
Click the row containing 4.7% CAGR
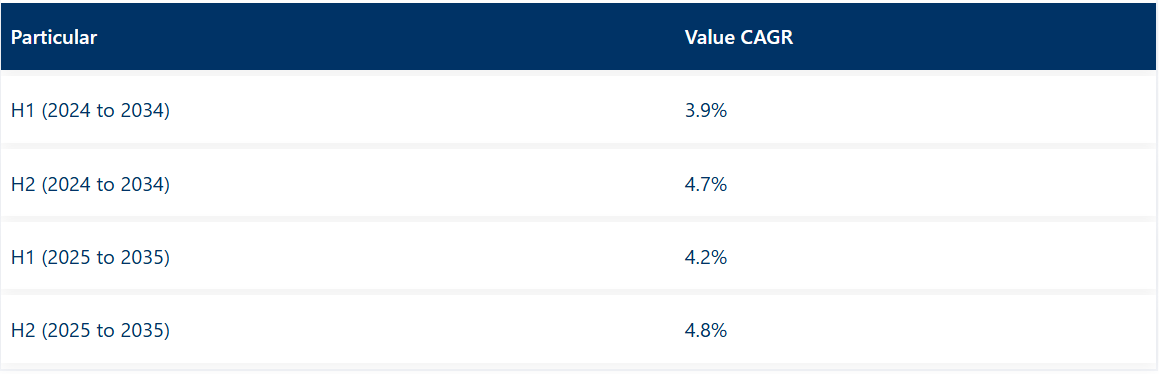coord(578,183)
